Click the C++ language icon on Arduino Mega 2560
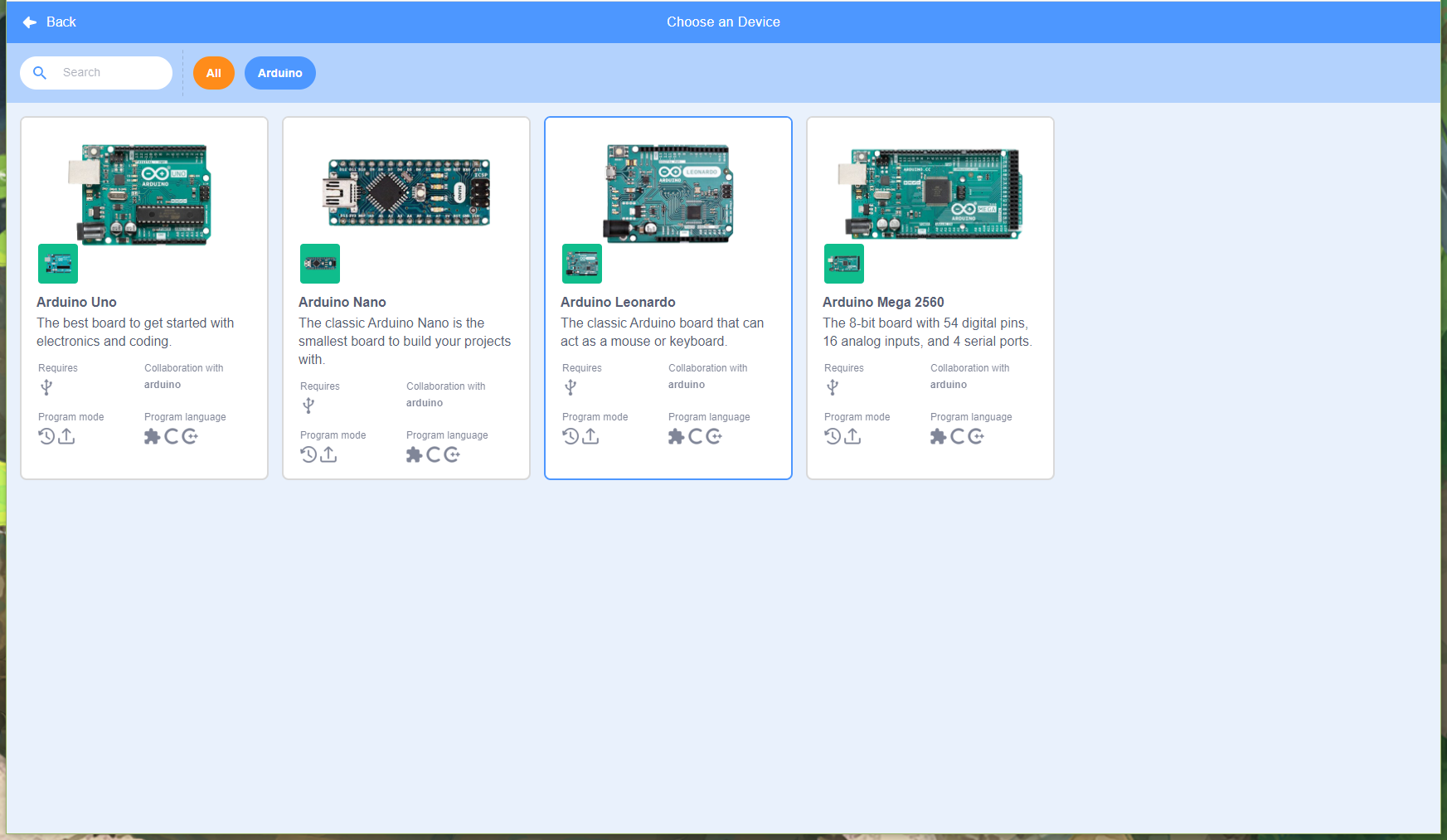The image size is (1447, 840). tap(976, 436)
